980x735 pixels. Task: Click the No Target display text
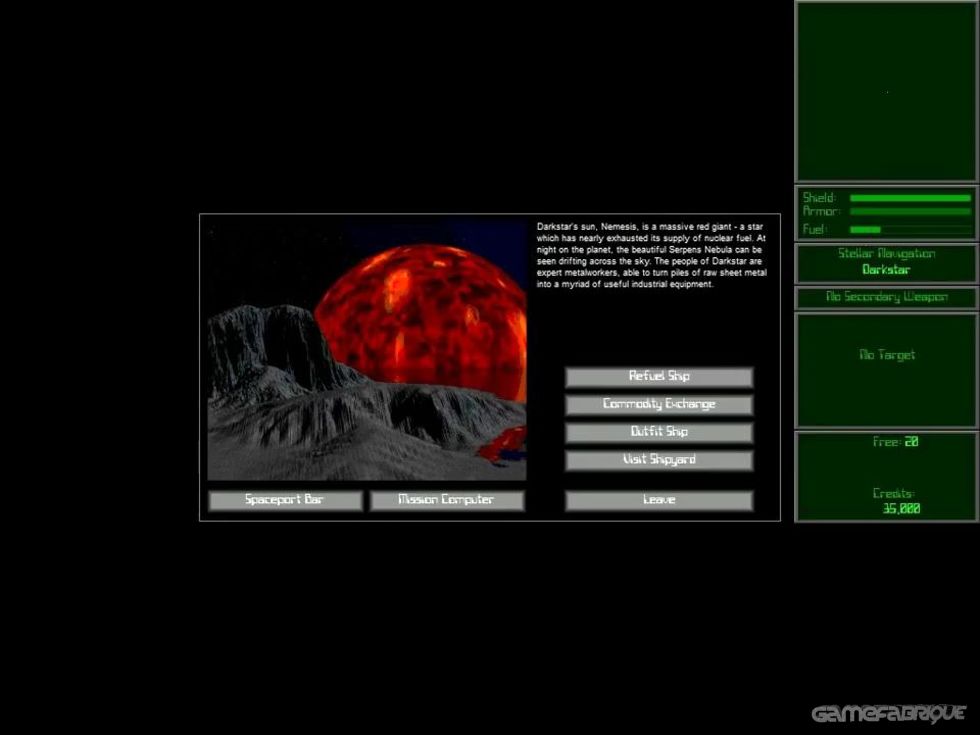pyautogui.click(x=887, y=355)
